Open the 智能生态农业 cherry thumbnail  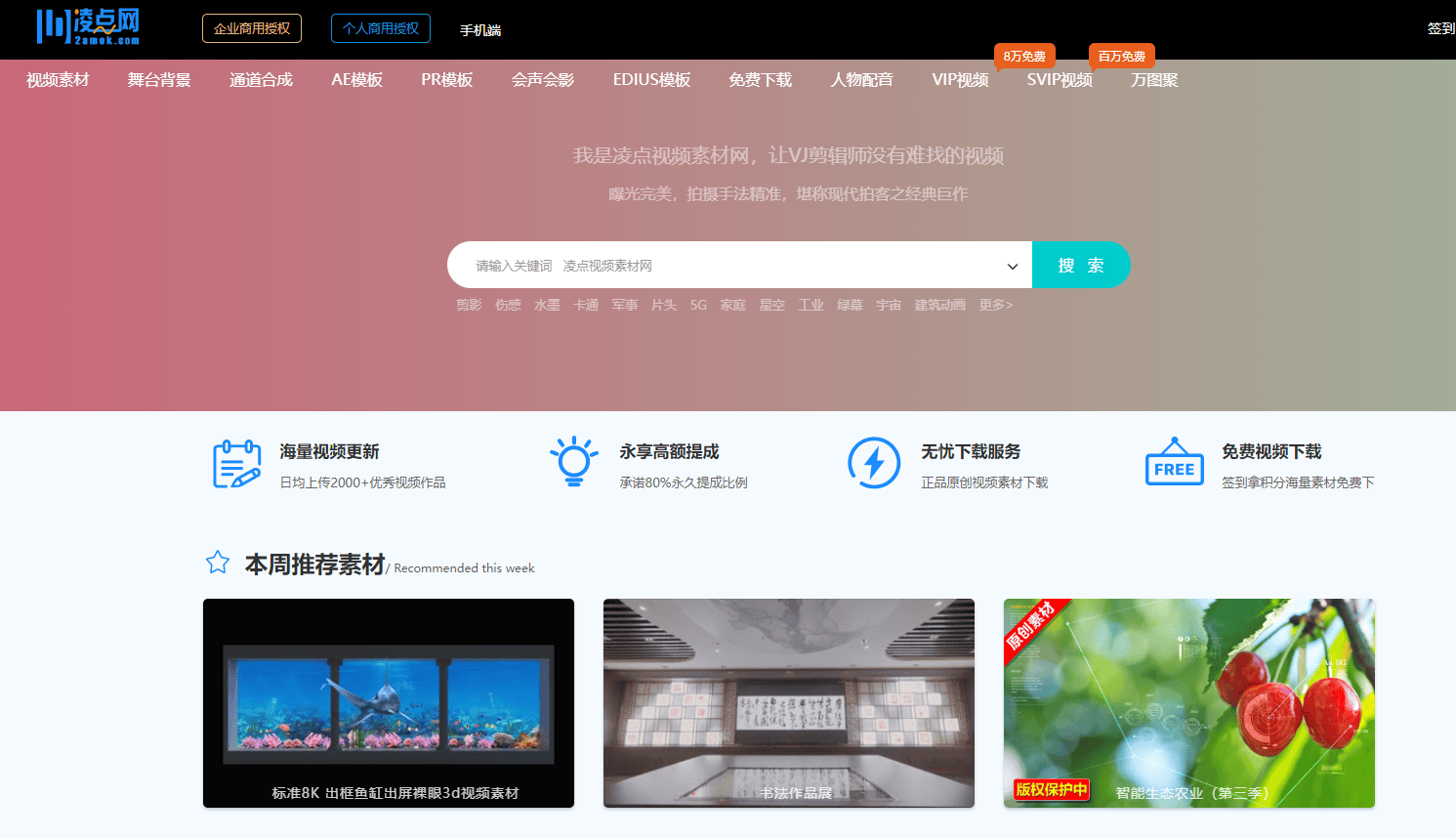[x=1189, y=703]
